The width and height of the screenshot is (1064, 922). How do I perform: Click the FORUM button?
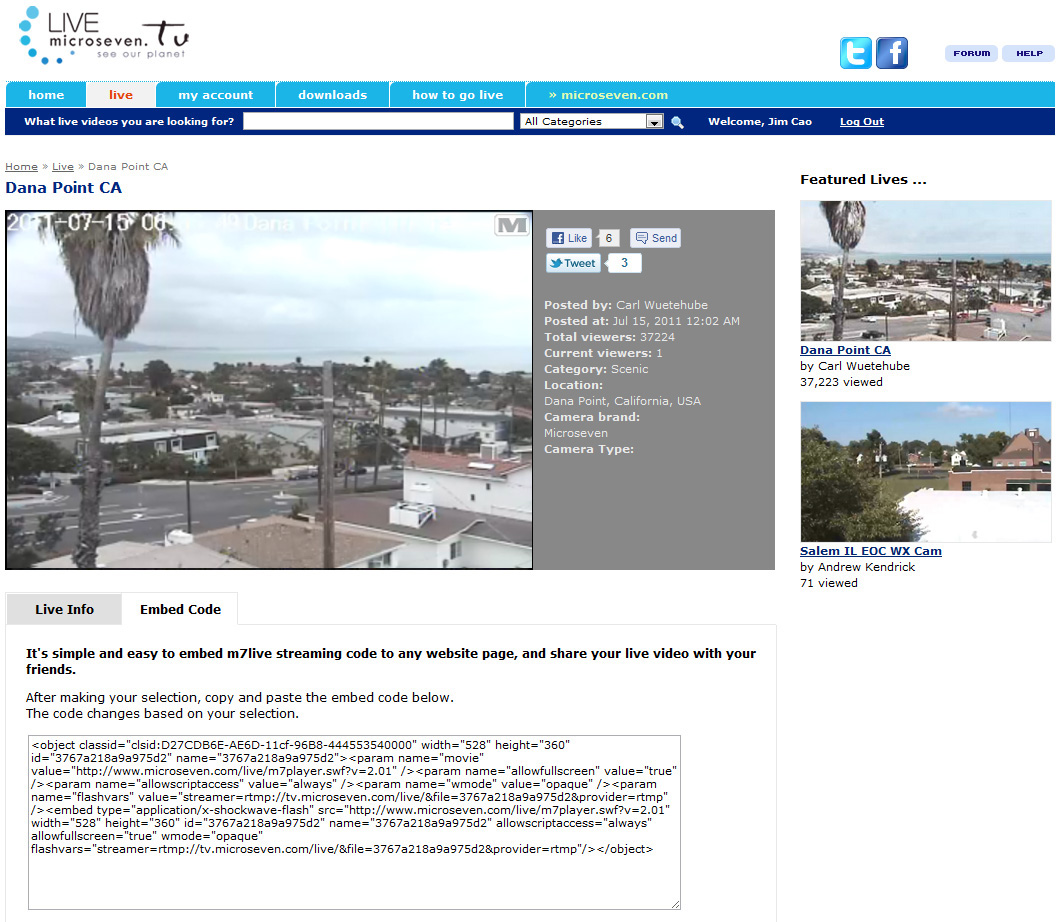pyautogui.click(x=971, y=53)
